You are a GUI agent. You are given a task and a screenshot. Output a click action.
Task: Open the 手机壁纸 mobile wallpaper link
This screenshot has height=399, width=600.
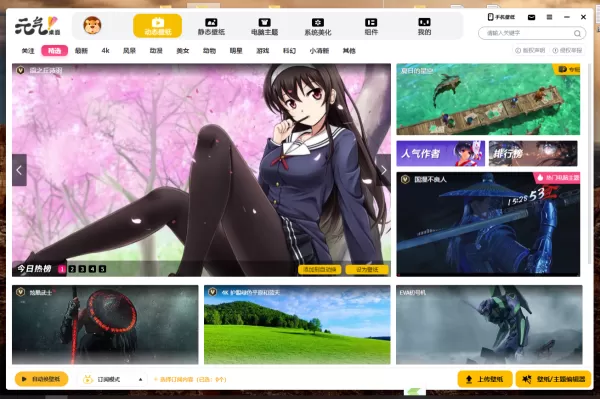point(501,17)
